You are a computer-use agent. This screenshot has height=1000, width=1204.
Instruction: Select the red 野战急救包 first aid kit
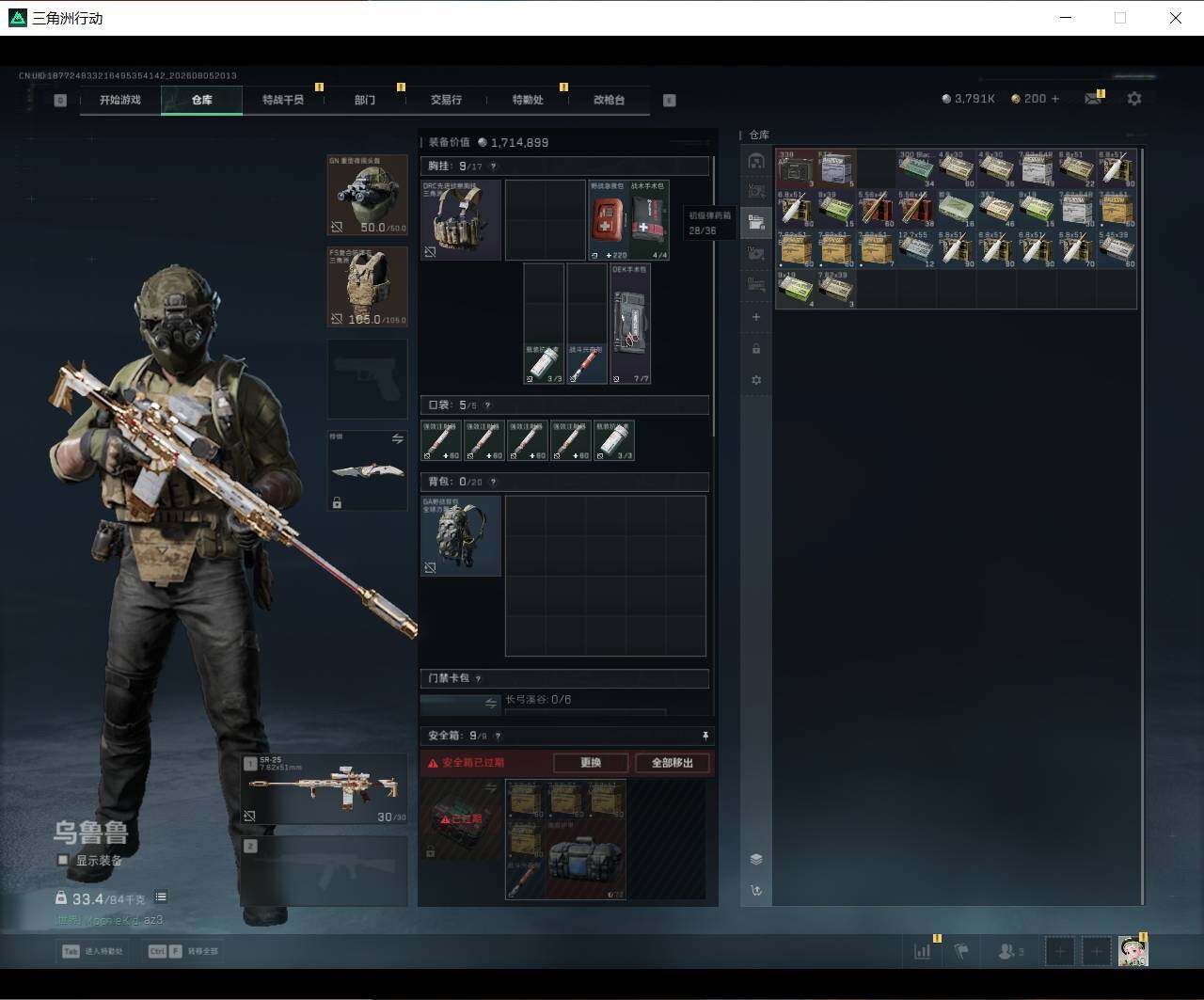pos(609,220)
